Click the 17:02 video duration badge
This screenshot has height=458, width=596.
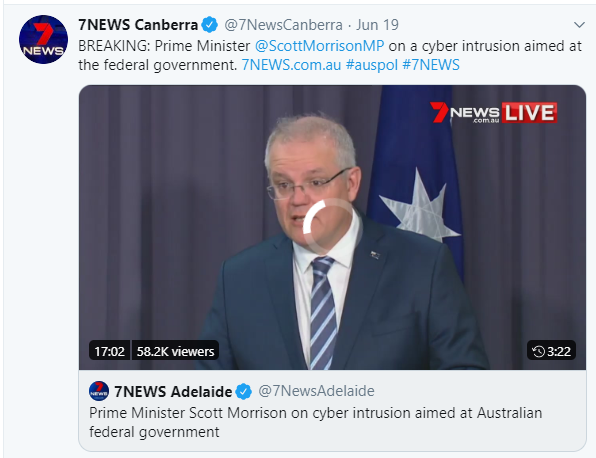[x=109, y=351]
